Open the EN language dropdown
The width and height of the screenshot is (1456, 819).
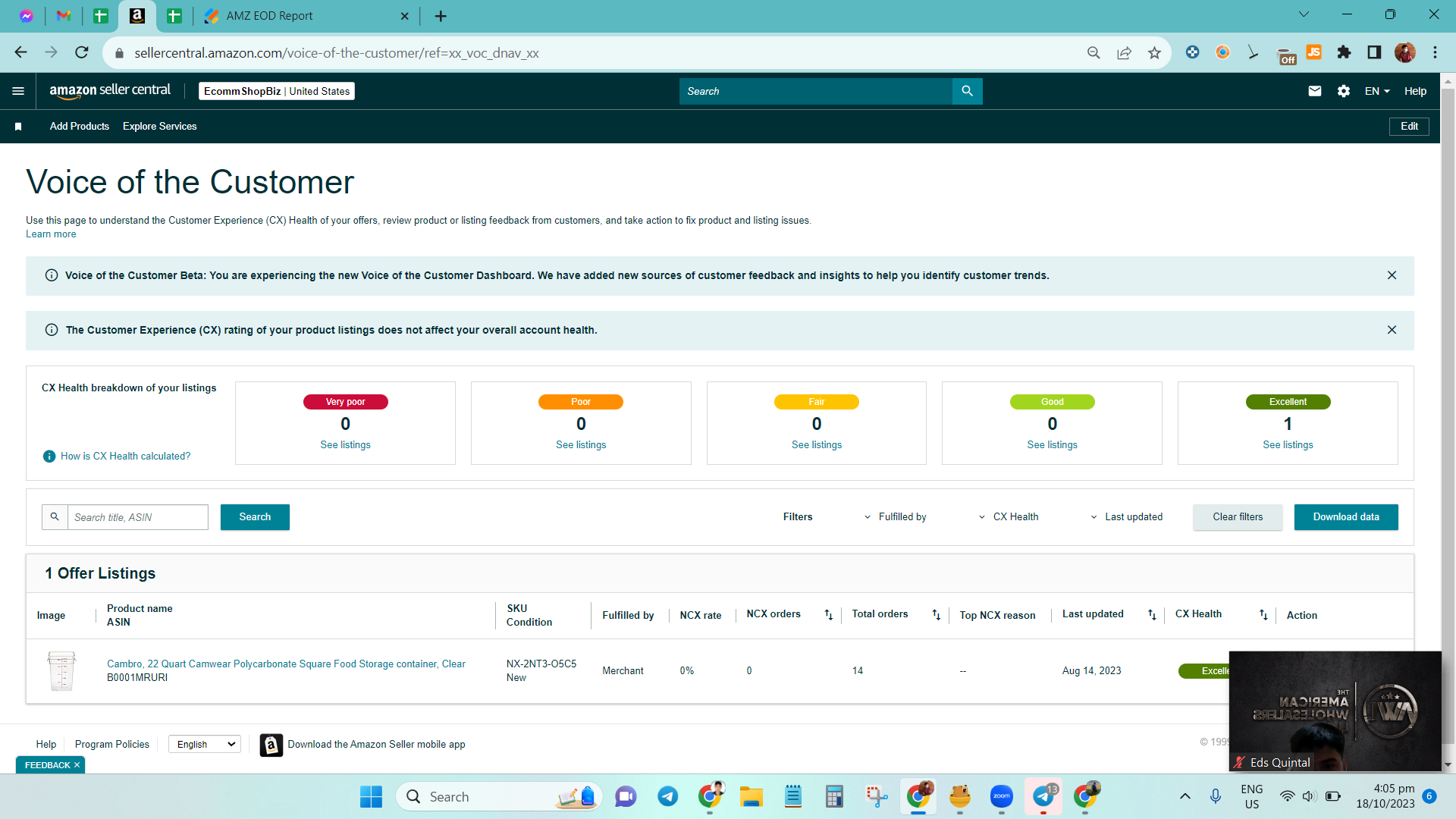pyautogui.click(x=1377, y=91)
